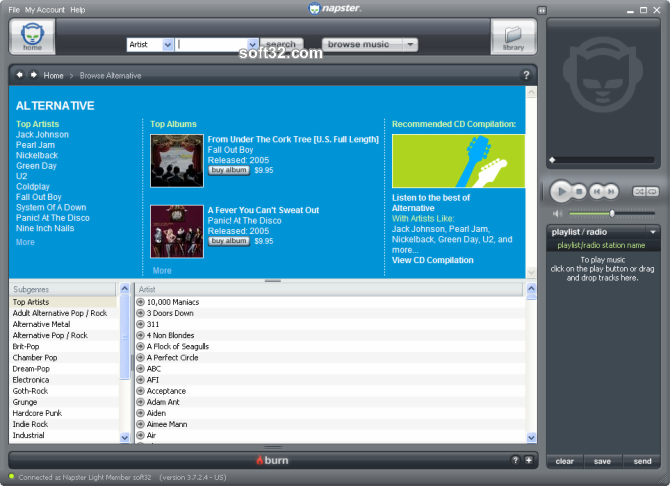Image resolution: width=670 pixels, height=486 pixels.
Task: Click icon next to 311
Action: (x=140, y=324)
